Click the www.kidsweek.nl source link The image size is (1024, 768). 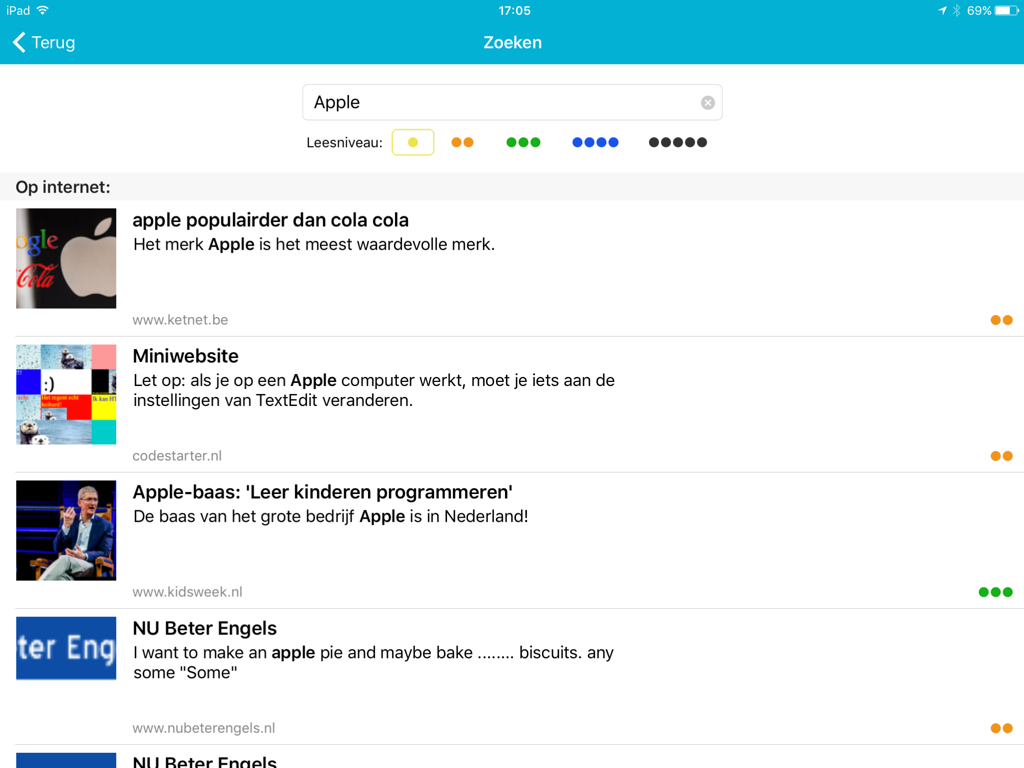(187, 592)
